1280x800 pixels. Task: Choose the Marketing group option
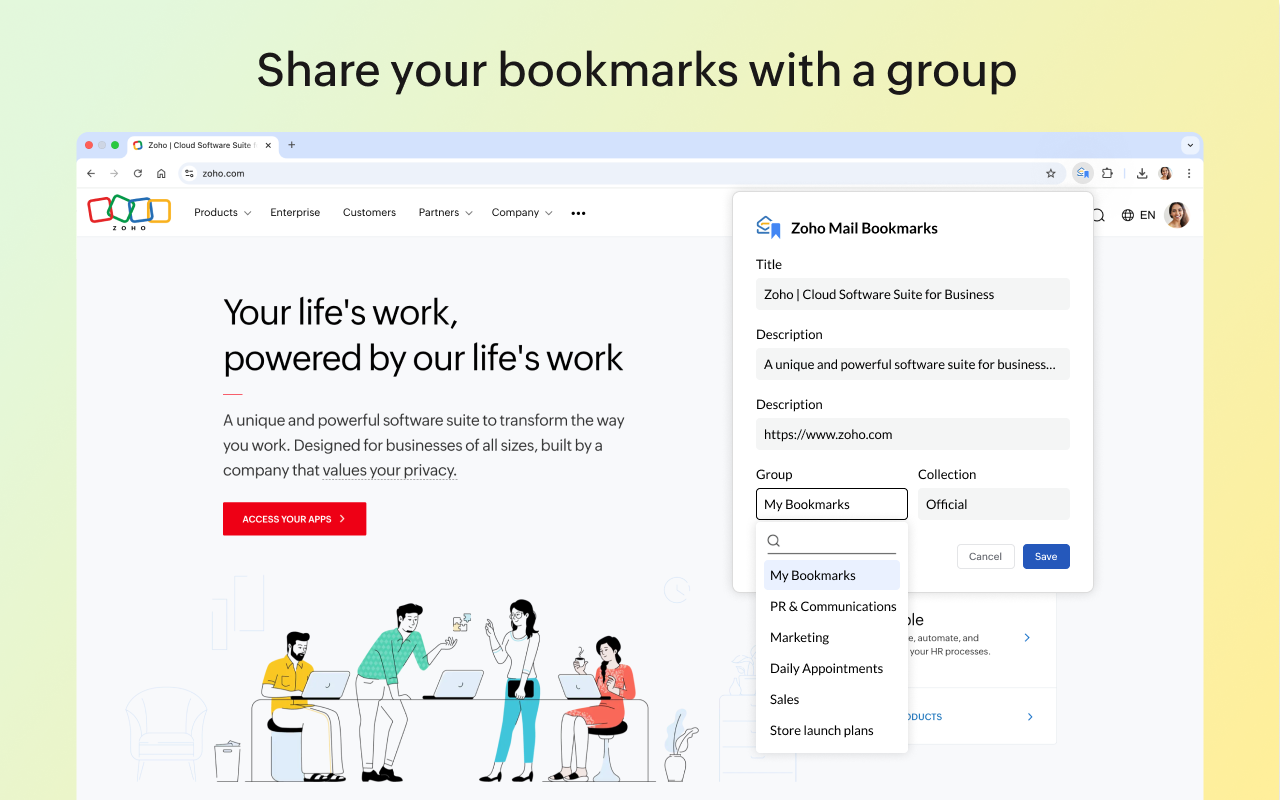pos(799,637)
